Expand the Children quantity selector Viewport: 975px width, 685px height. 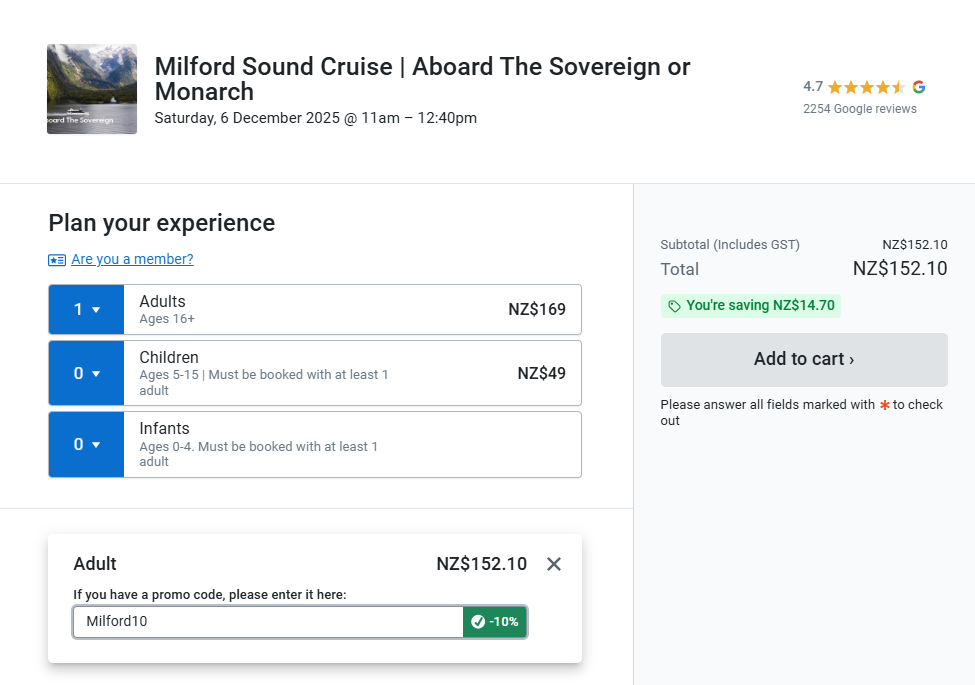point(86,374)
